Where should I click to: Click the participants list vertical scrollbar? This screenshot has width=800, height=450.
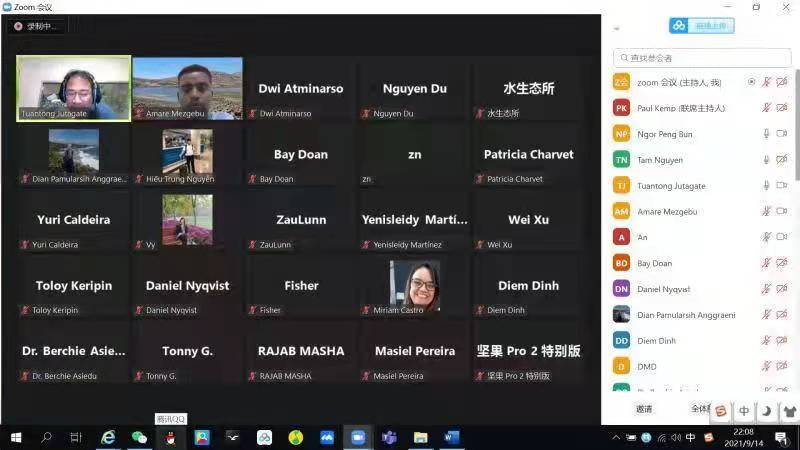point(796,130)
